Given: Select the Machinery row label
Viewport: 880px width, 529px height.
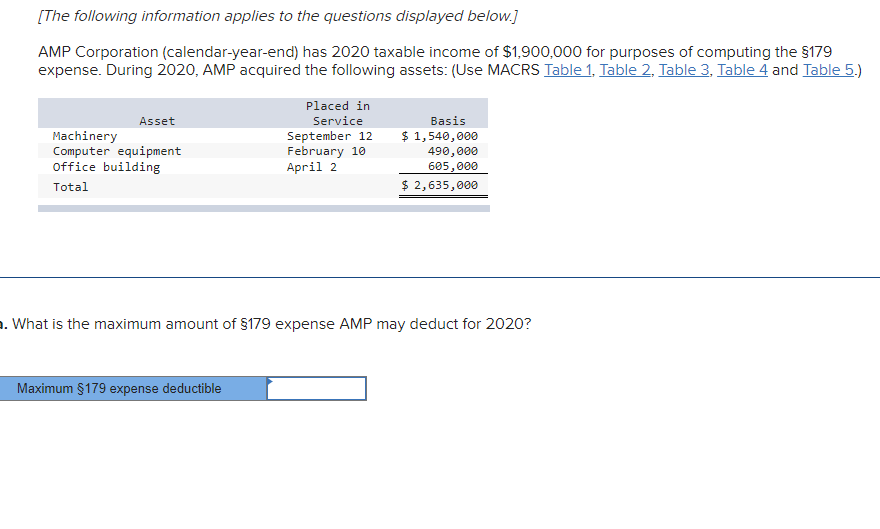Looking at the screenshot, I should (85, 136).
